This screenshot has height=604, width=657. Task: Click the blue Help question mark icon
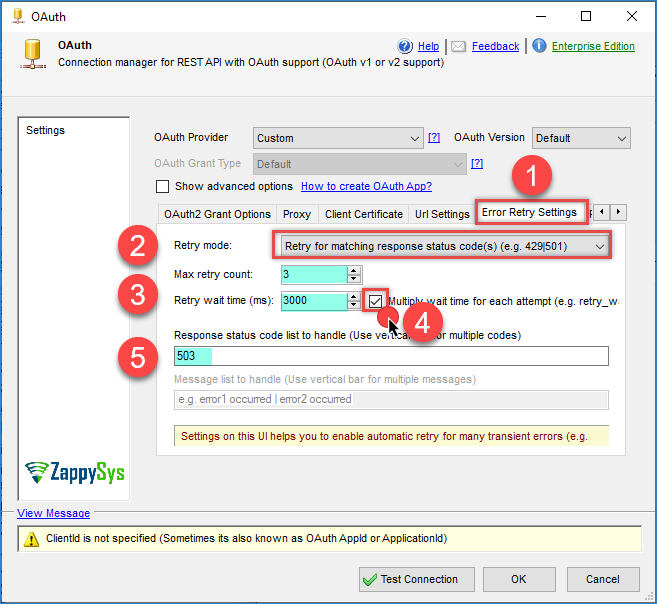(405, 46)
